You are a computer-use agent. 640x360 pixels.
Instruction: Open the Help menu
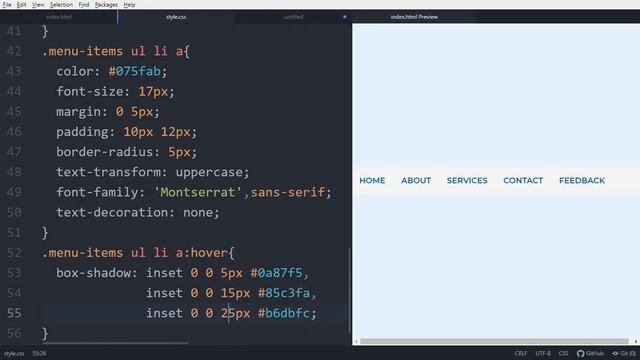tap(129, 5)
